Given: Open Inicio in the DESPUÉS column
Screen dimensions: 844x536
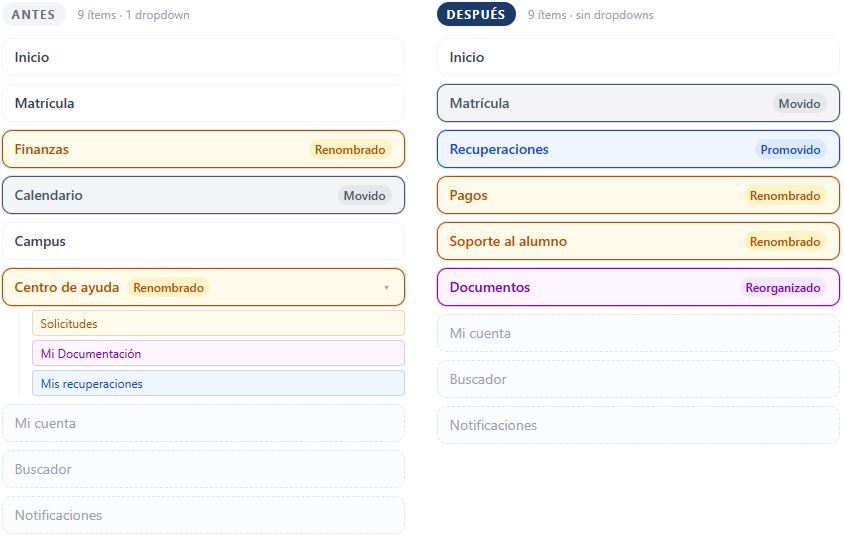Looking at the screenshot, I should 638,57.
